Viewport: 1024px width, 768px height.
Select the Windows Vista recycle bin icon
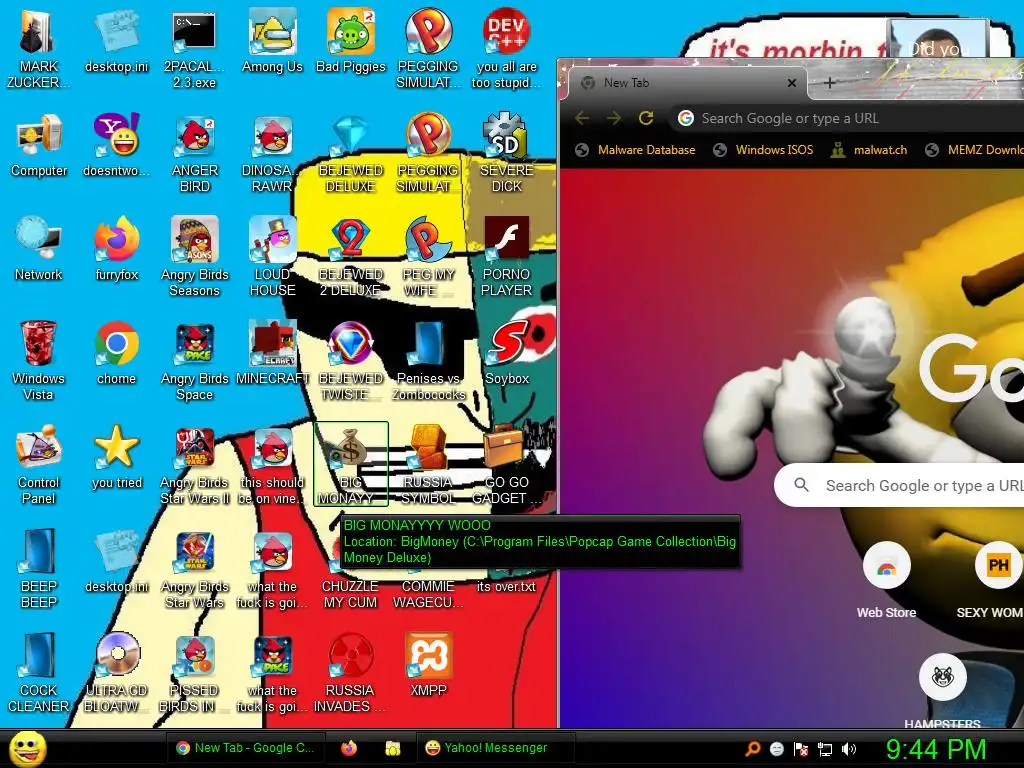point(39,360)
